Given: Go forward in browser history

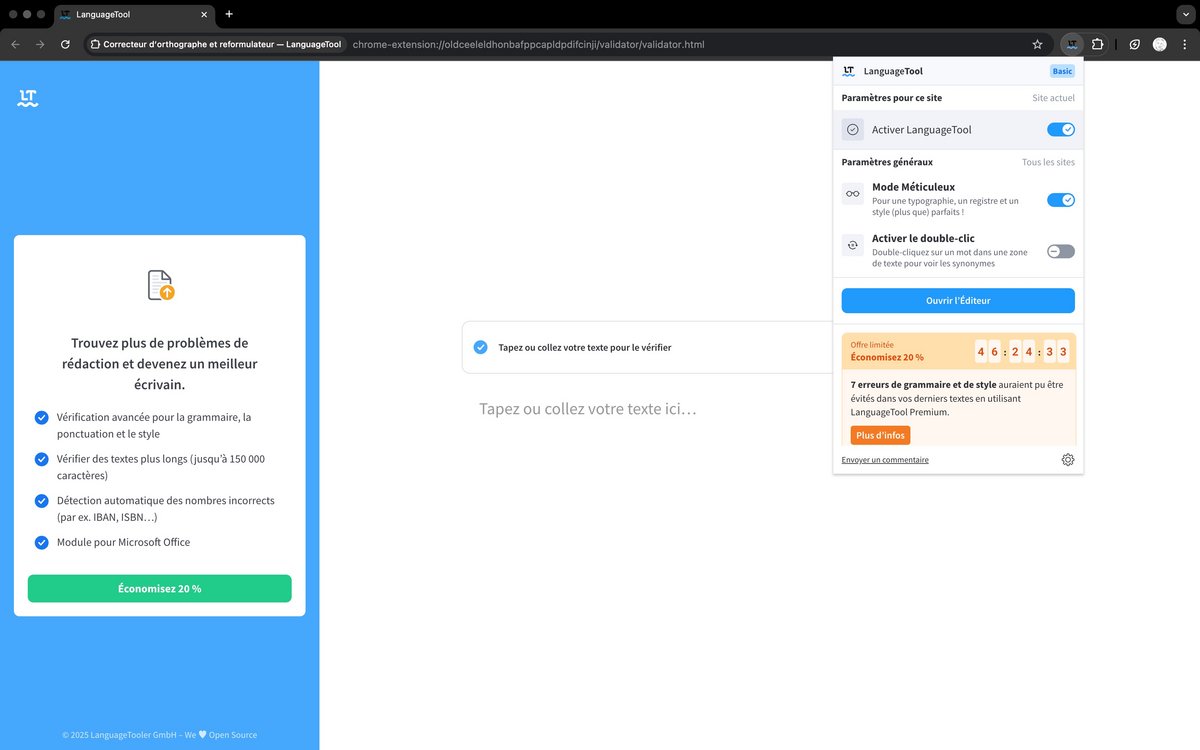Looking at the screenshot, I should click(x=40, y=44).
